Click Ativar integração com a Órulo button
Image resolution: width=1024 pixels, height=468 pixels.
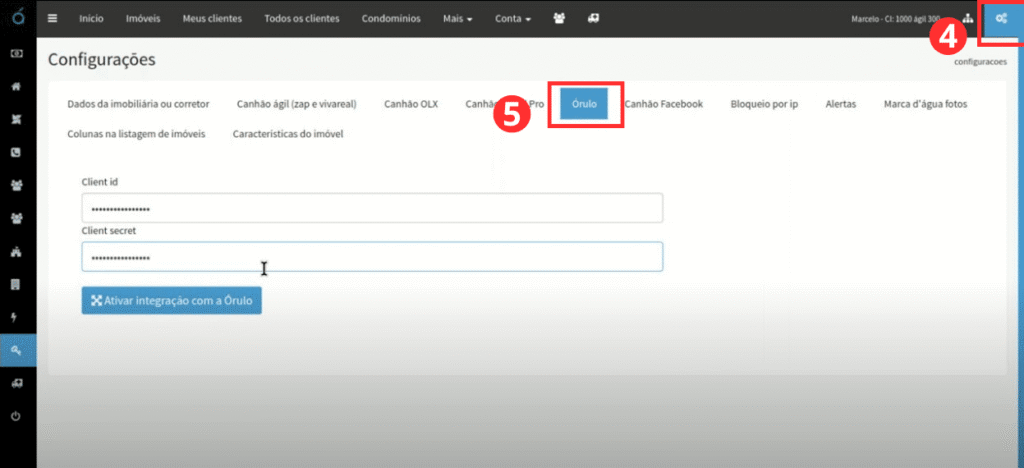click(171, 300)
